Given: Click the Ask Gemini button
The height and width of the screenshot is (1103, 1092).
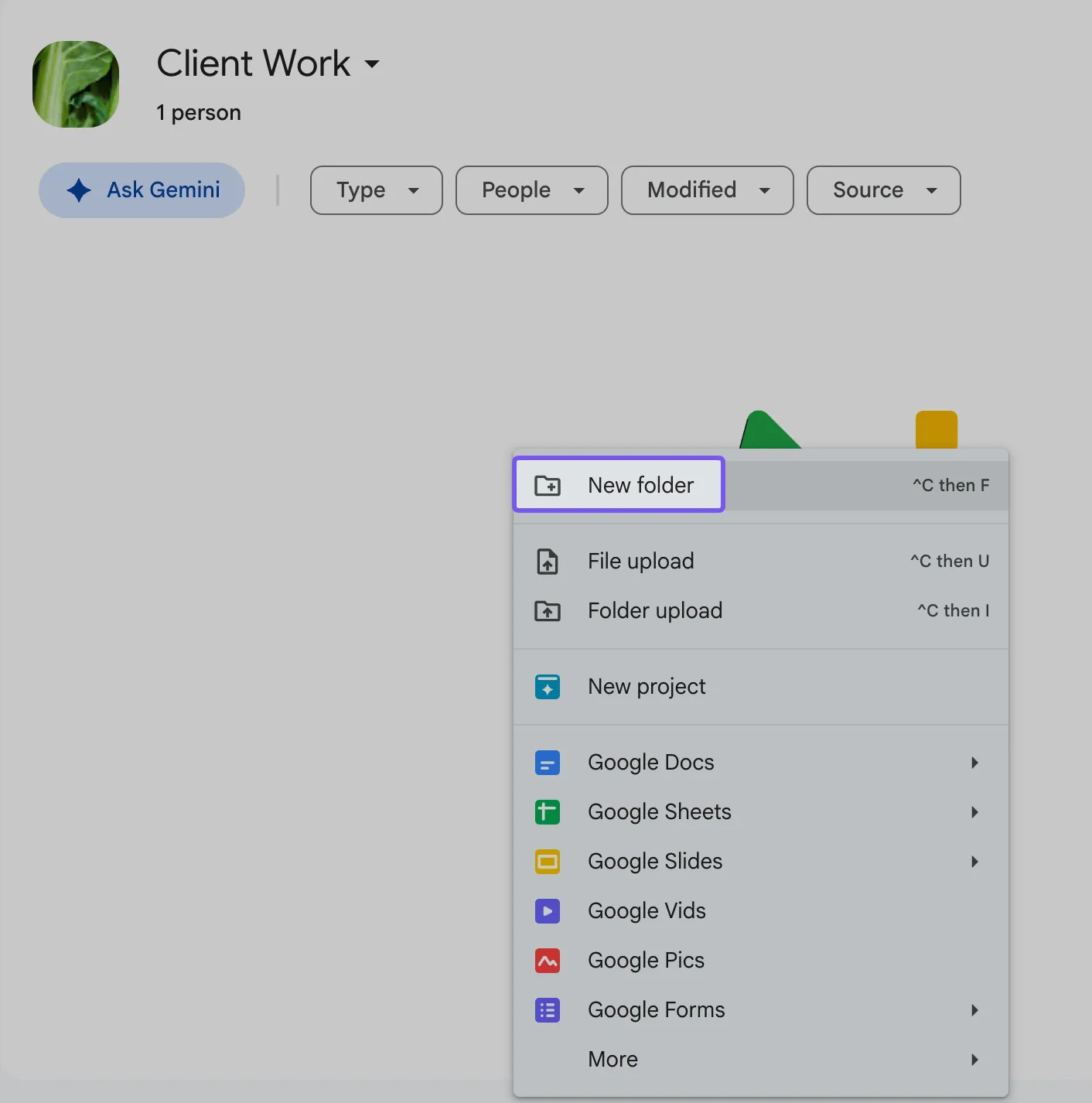Looking at the screenshot, I should (x=142, y=190).
